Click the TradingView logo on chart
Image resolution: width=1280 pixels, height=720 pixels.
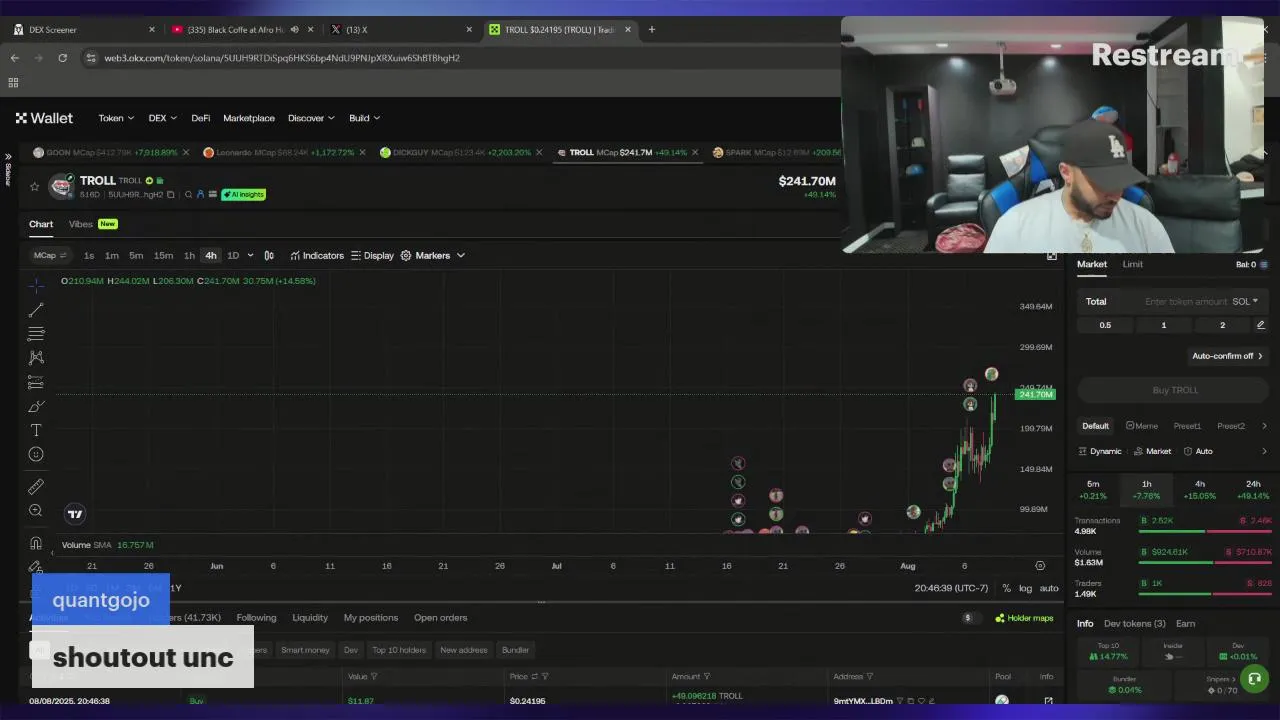(75, 514)
